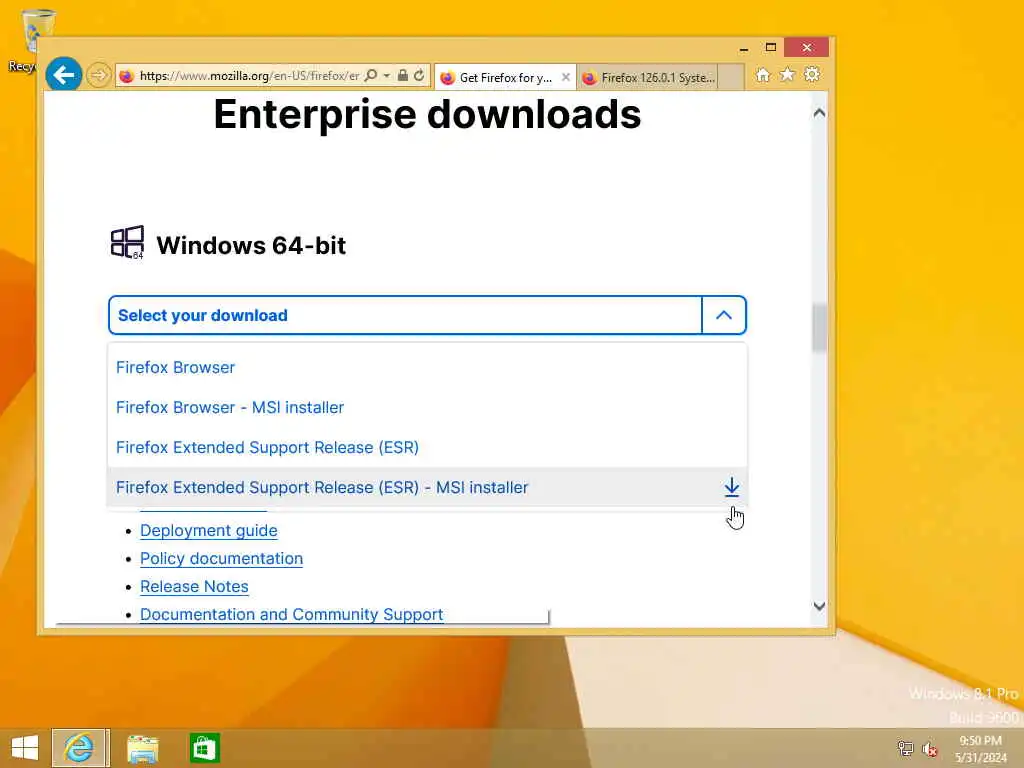Screen dimensions: 1024x768
Task: Open a new blank tab button
Action: (731, 77)
